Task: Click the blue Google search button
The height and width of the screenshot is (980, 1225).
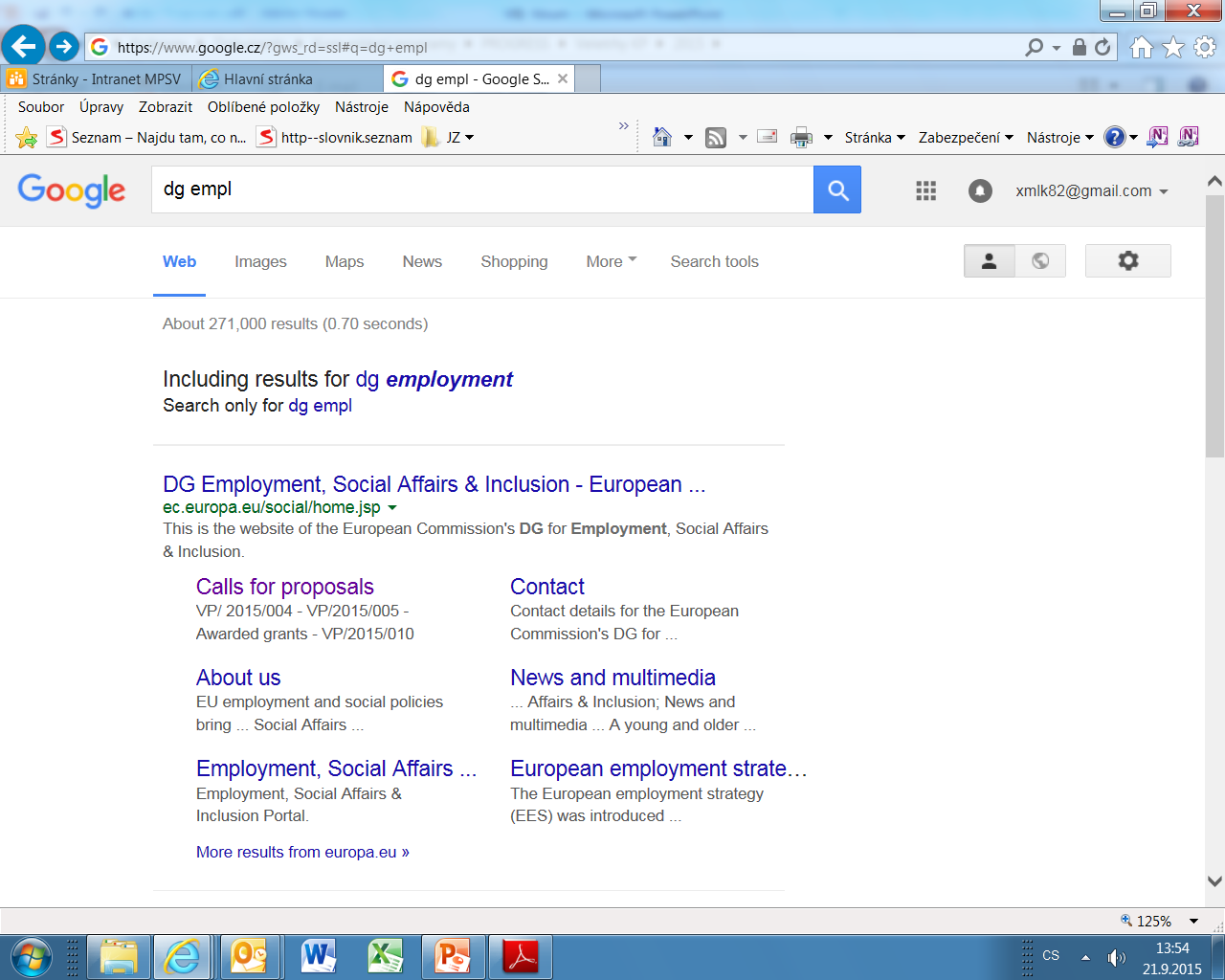Action: (837, 189)
